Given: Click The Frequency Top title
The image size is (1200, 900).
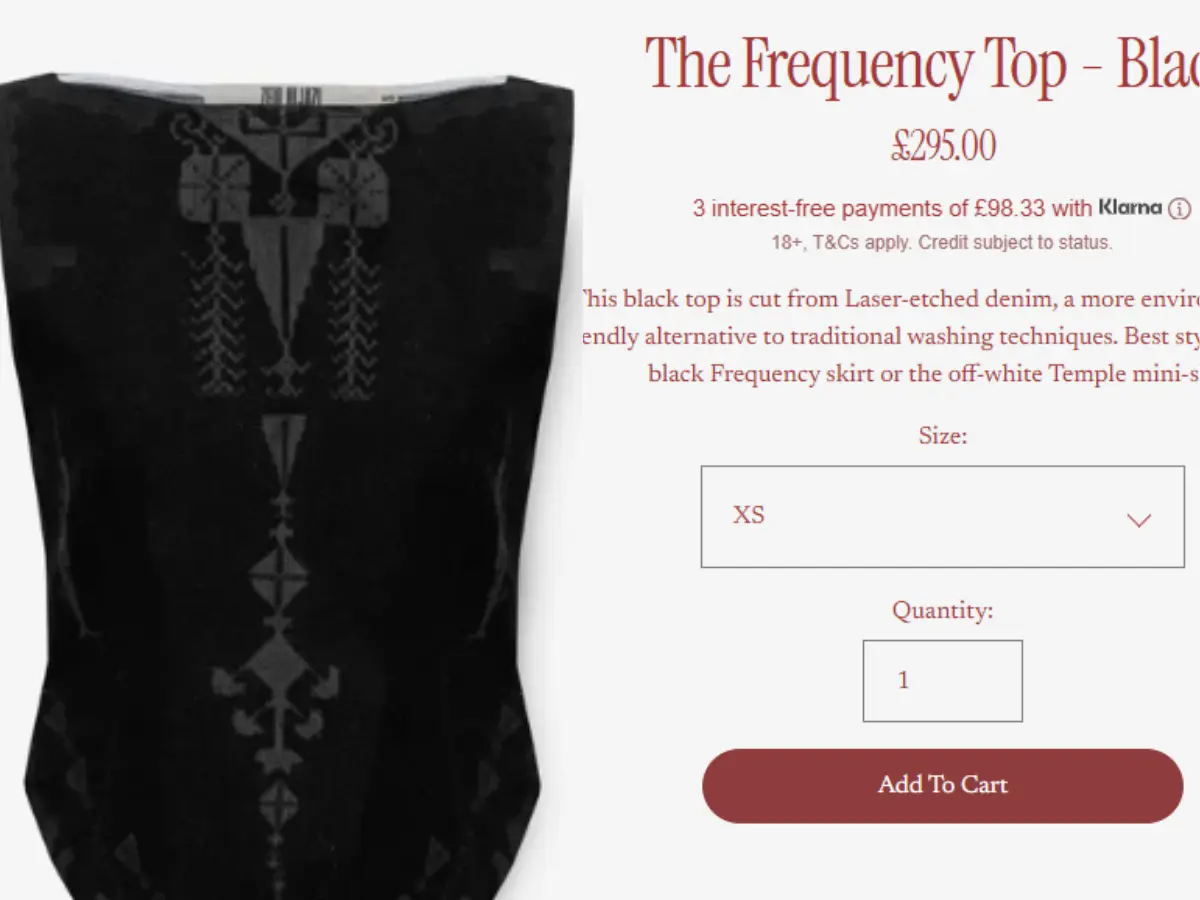Looking at the screenshot, I should (x=922, y=65).
